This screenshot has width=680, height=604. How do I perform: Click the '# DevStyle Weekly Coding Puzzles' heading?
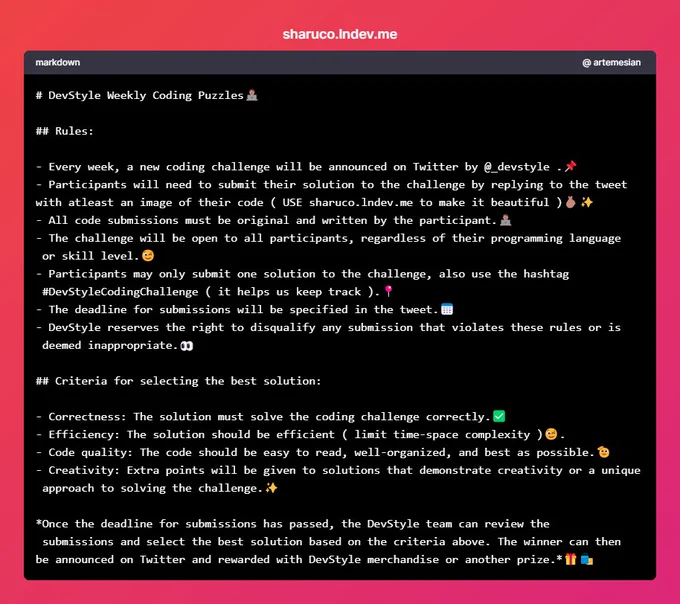coord(140,95)
